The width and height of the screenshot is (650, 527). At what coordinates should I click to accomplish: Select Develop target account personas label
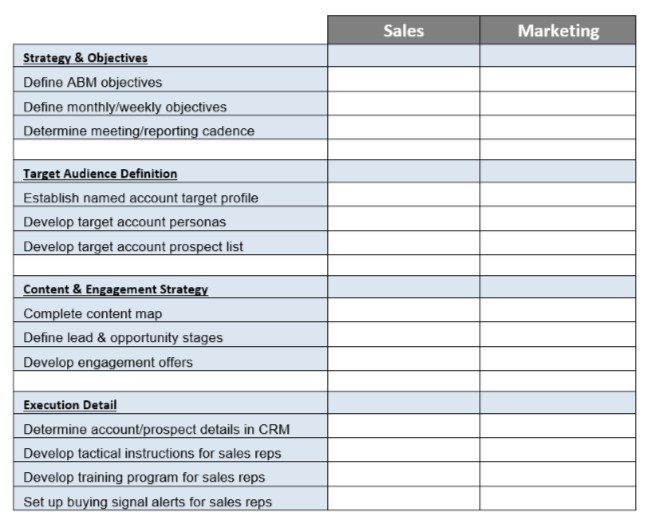(124, 222)
